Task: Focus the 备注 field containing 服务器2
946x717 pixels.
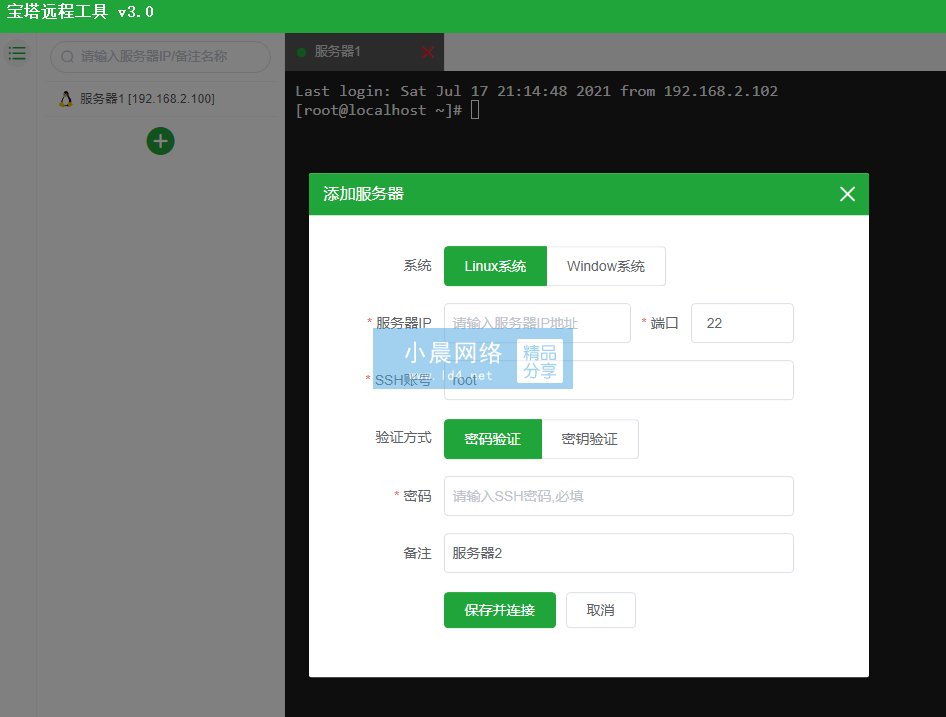Action: pyautogui.click(x=618, y=553)
